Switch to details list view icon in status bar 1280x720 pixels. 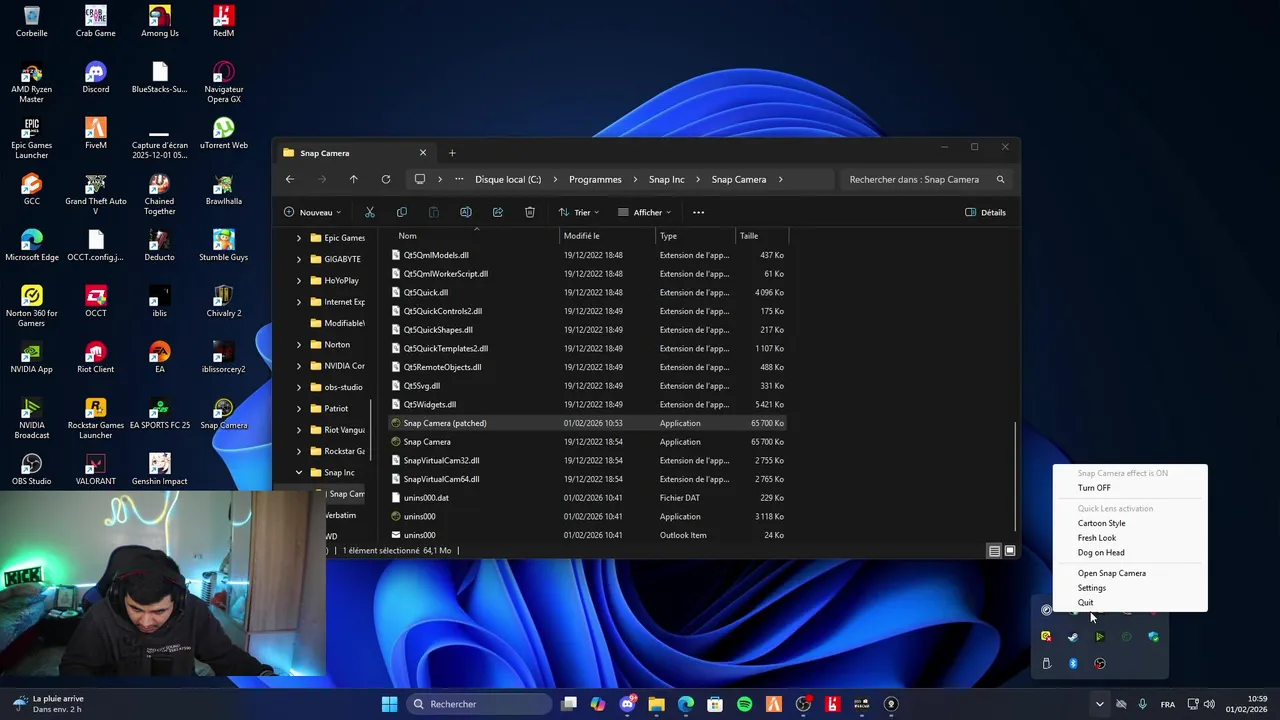point(994,551)
